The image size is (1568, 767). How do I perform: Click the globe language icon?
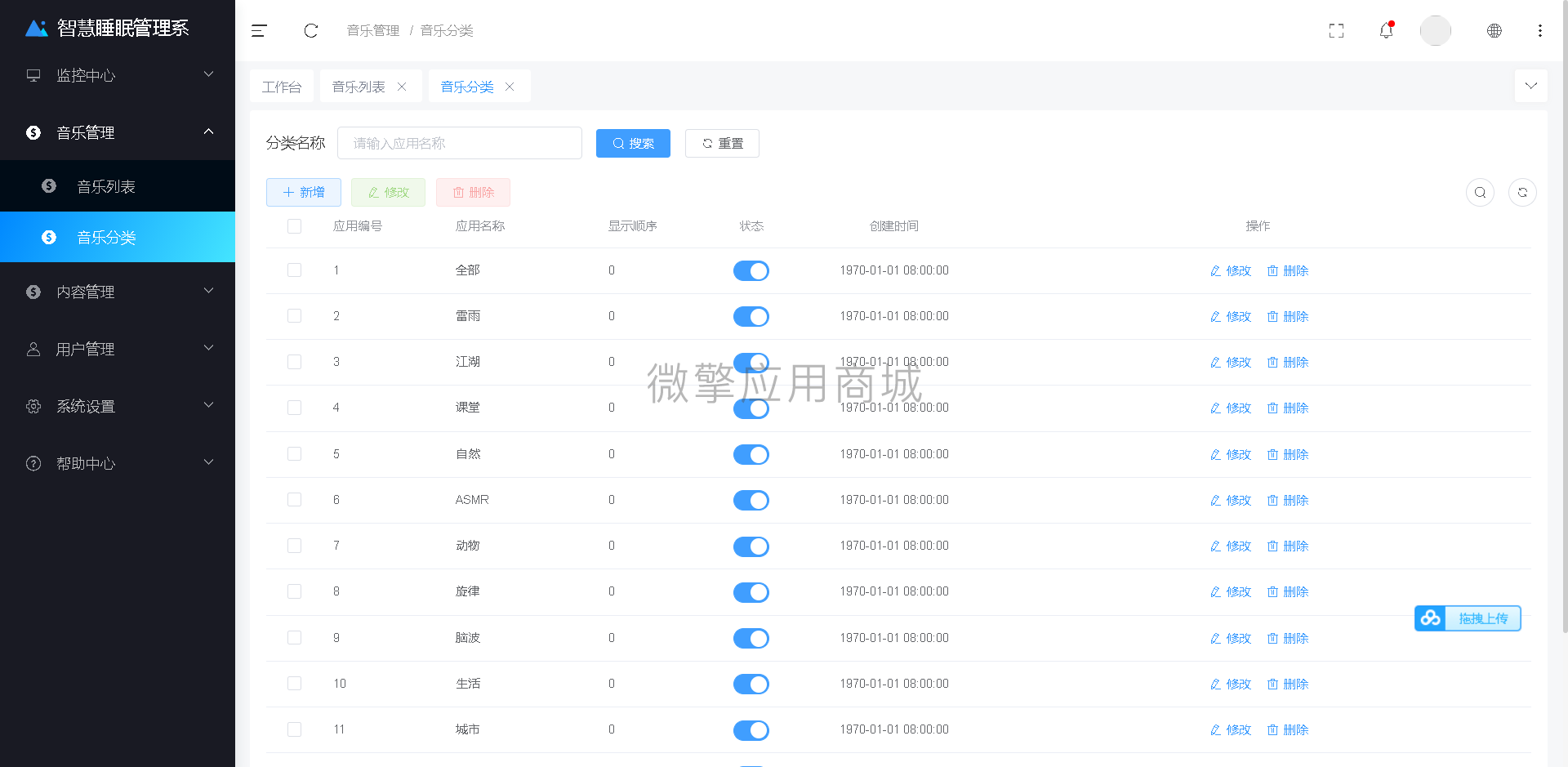click(x=1494, y=31)
